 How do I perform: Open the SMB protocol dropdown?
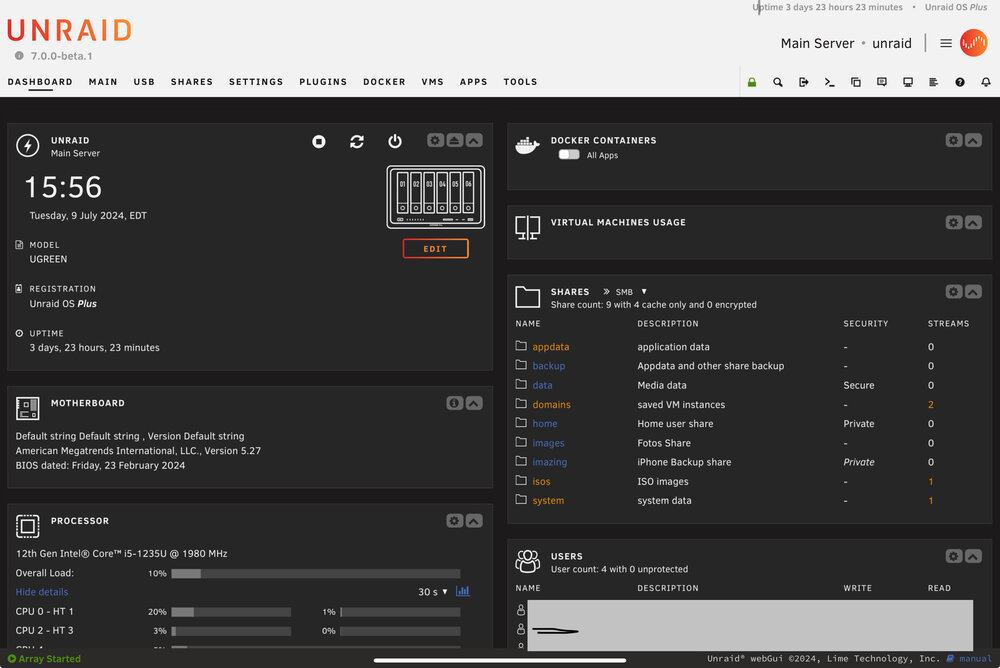point(631,292)
